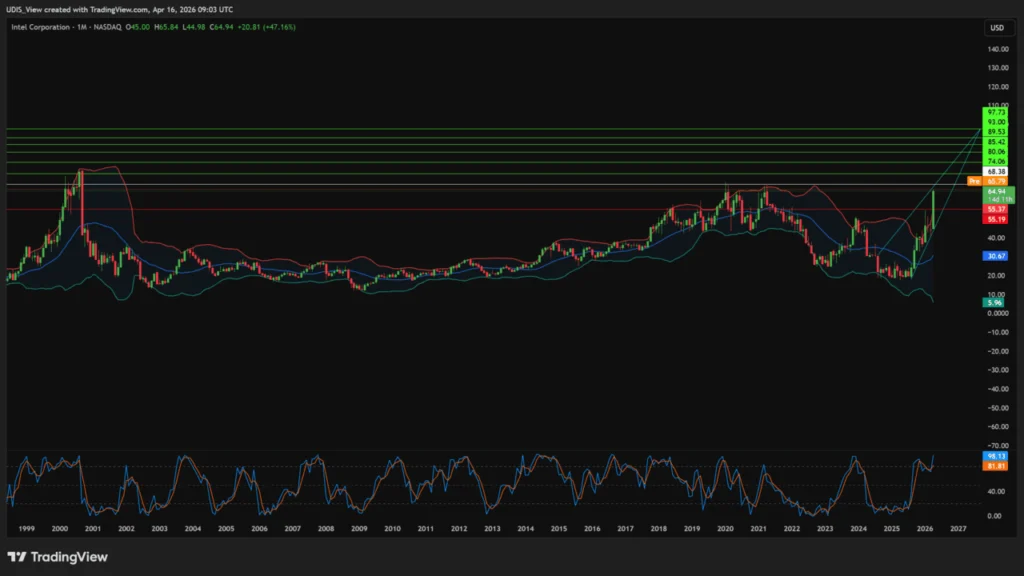This screenshot has height=576, width=1024.
Task: Click 2007 on the time axis
Action: click(x=293, y=528)
